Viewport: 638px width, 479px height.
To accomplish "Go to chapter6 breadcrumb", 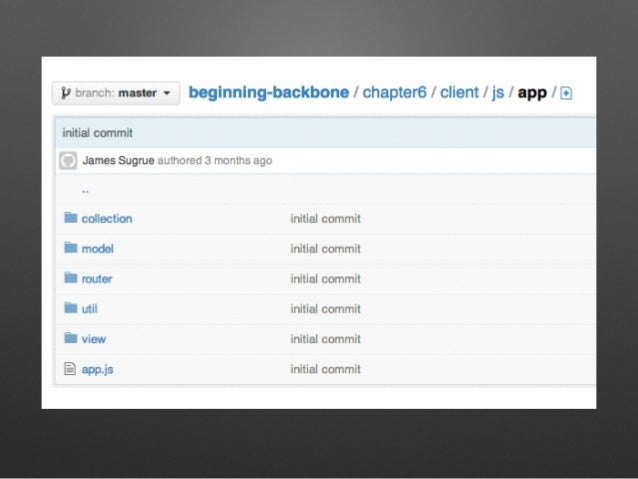I will pyautogui.click(x=394, y=92).
